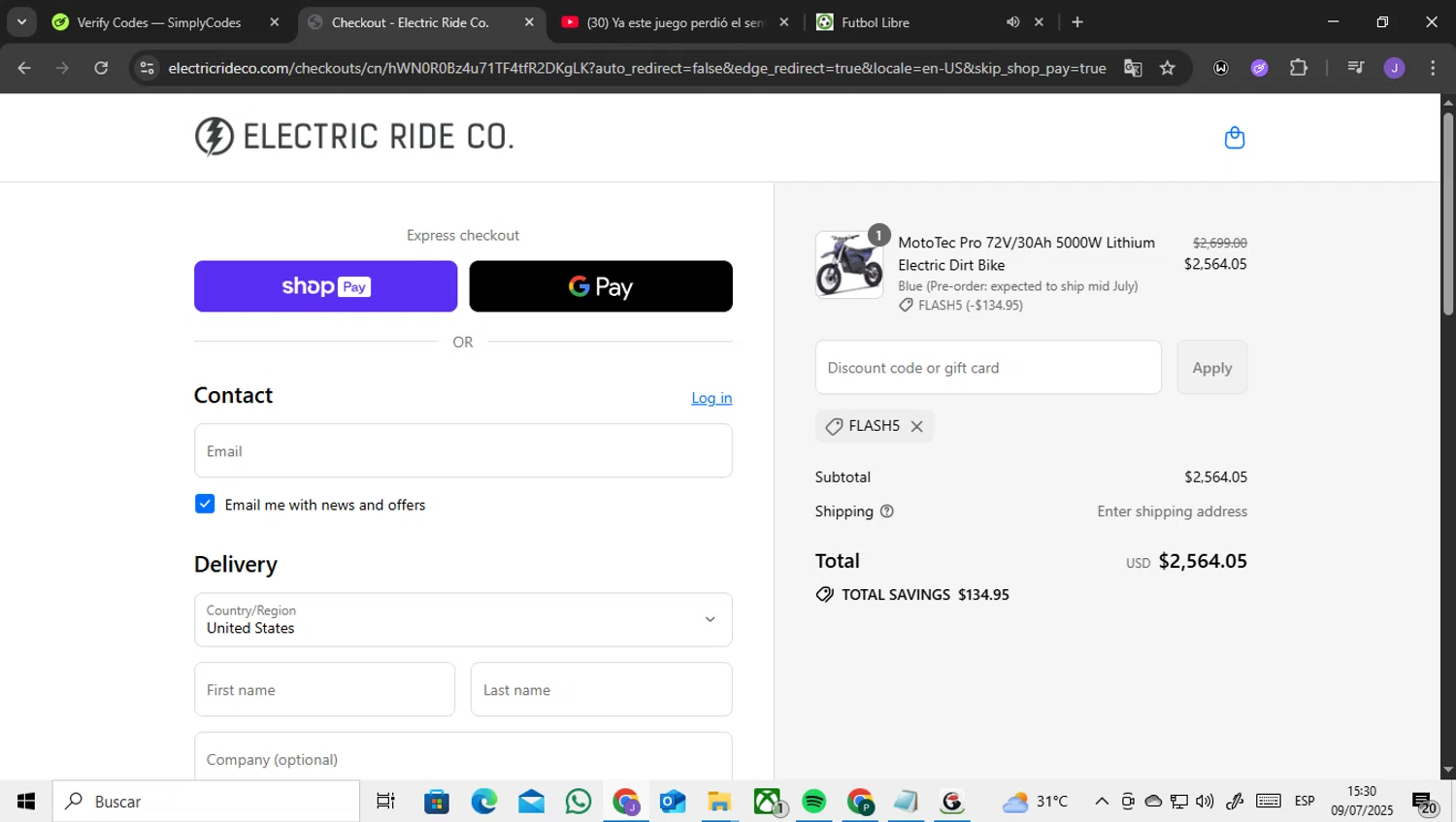The image size is (1456, 822).
Task: Click the shipping info question mark icon
Action: pyautogui.click(x=886, y=511)
